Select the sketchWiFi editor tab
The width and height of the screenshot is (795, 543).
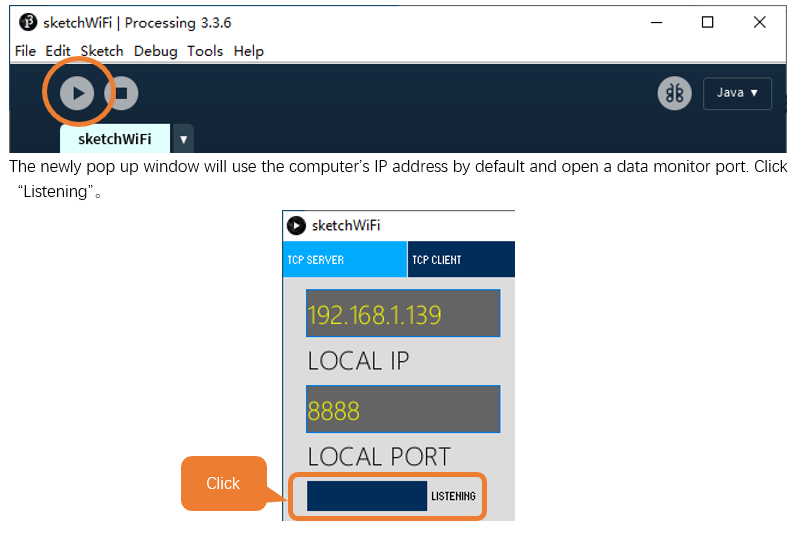(115, 139)
